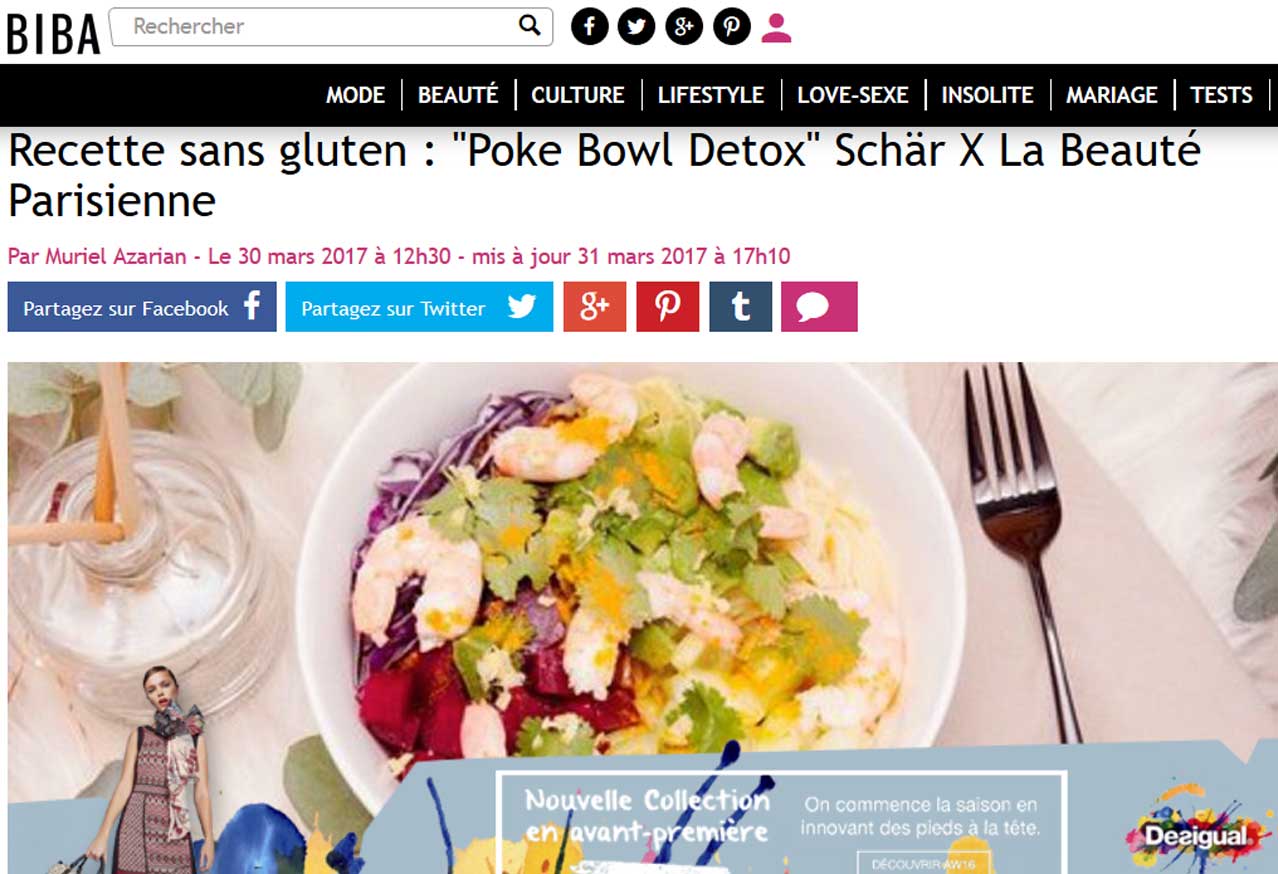Share via red Pinterest button

[x=668, y=307]
